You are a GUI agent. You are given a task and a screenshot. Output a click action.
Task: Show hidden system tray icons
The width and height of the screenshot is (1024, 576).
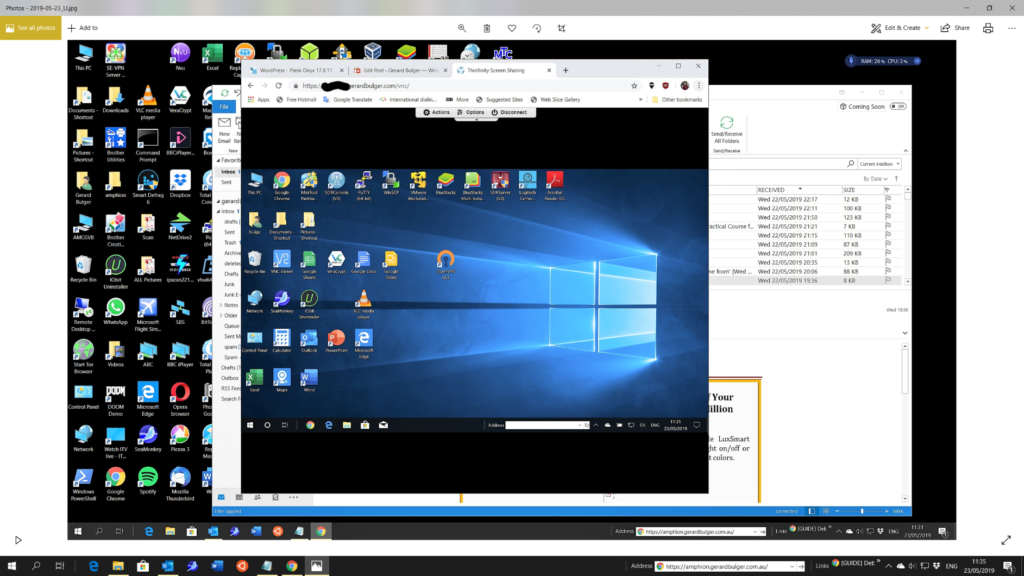click(x=889, y=566)
